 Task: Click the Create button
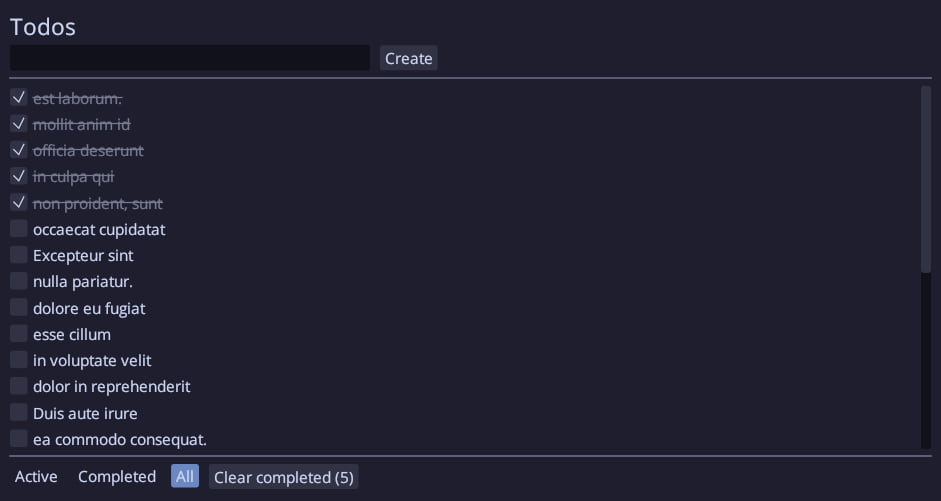(x=409, y=58)
